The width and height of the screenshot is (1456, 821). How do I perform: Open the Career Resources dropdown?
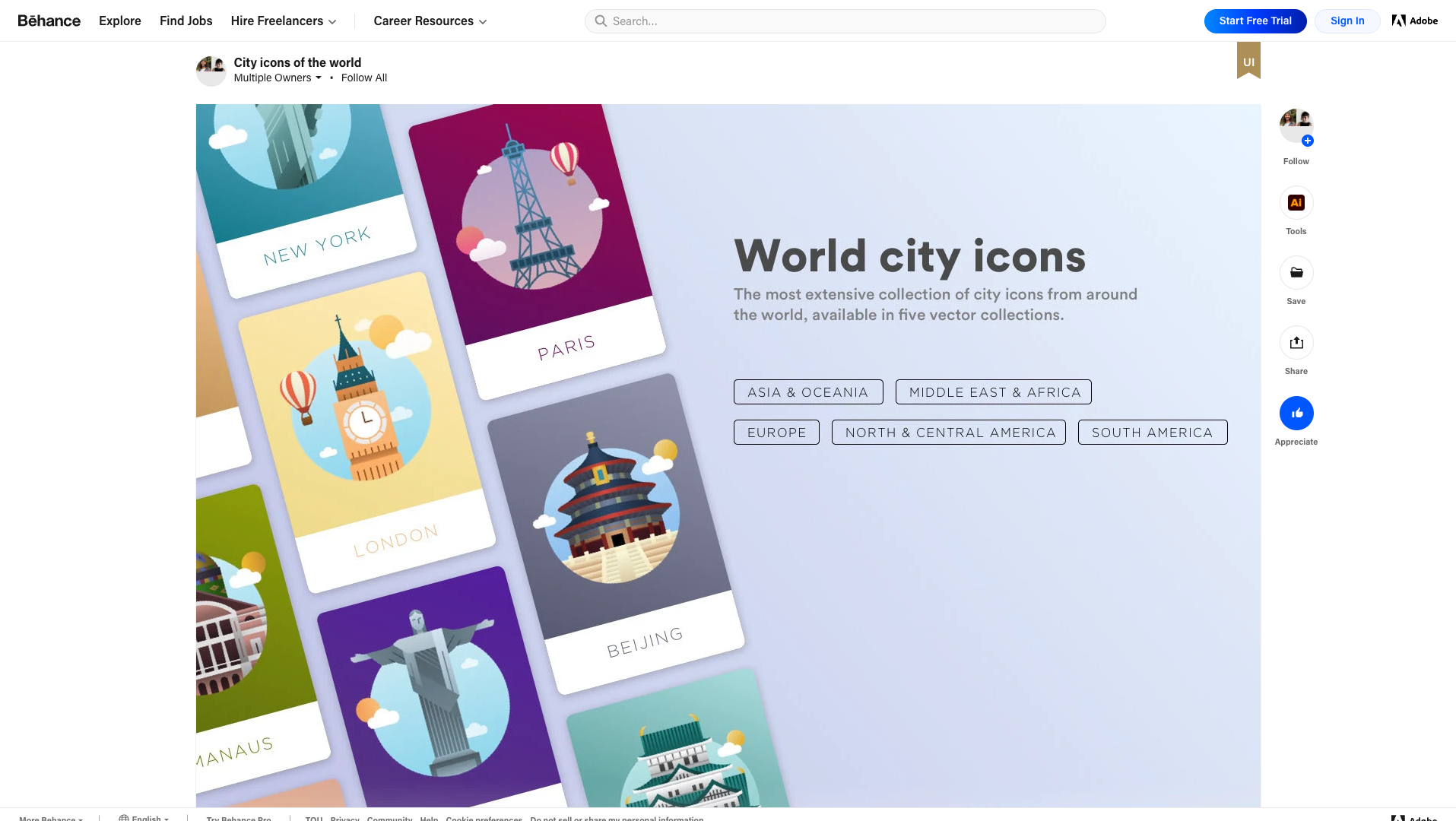pyautogui.click(x=429, y=21)
